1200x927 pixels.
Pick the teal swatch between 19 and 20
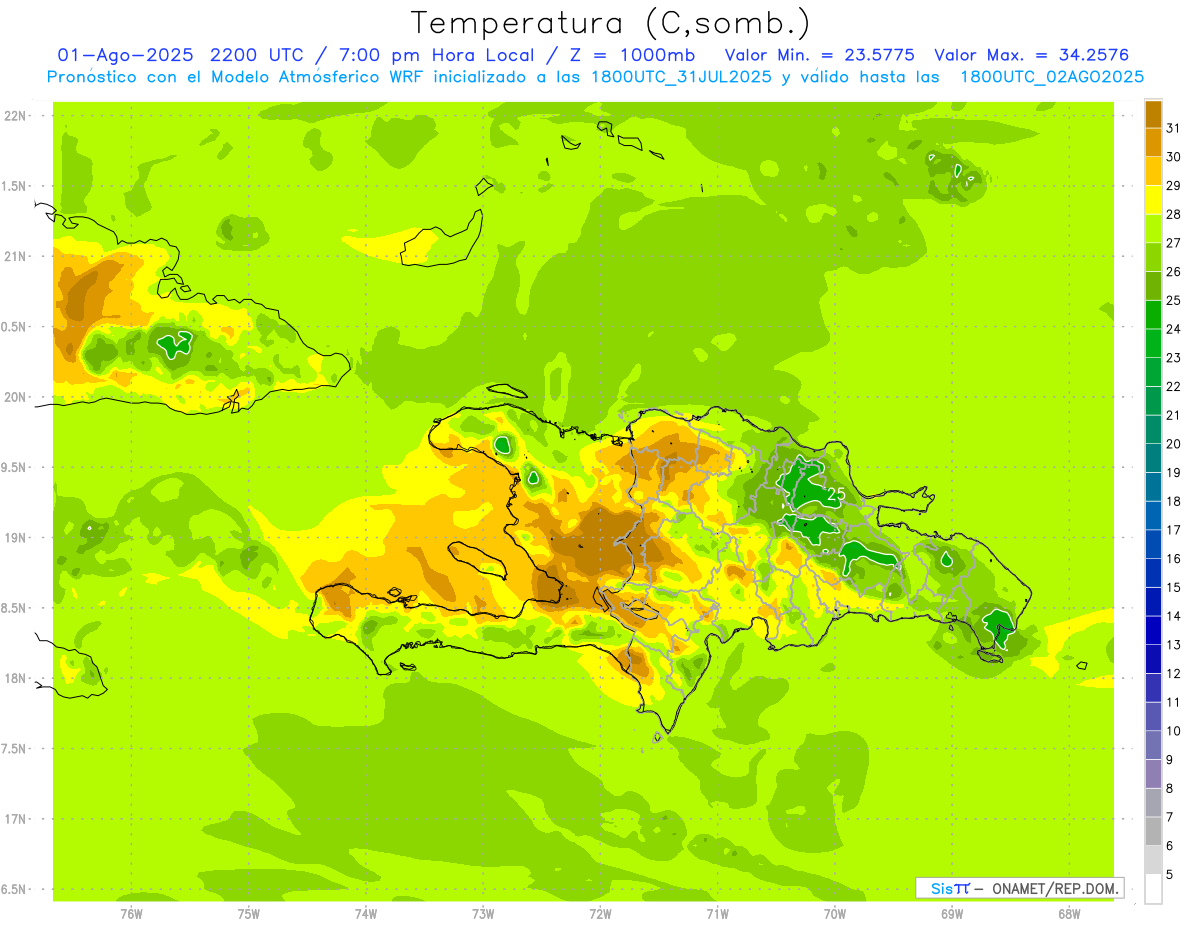1153,458
